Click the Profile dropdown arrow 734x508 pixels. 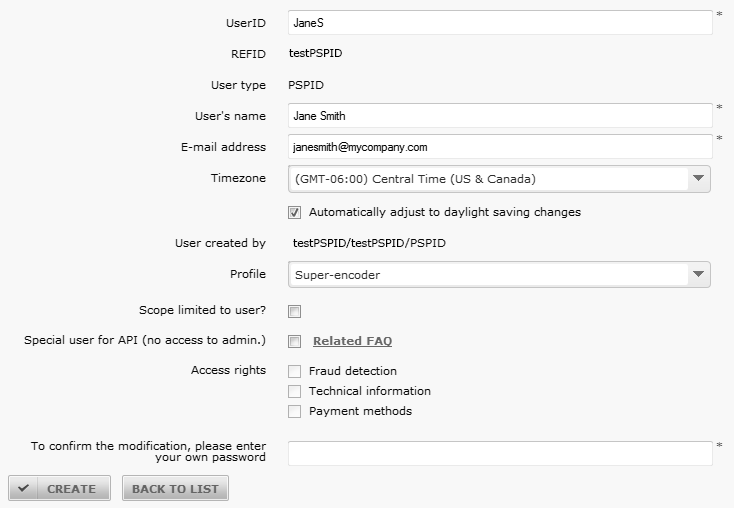pyautogui.click(x=698, y=274)
